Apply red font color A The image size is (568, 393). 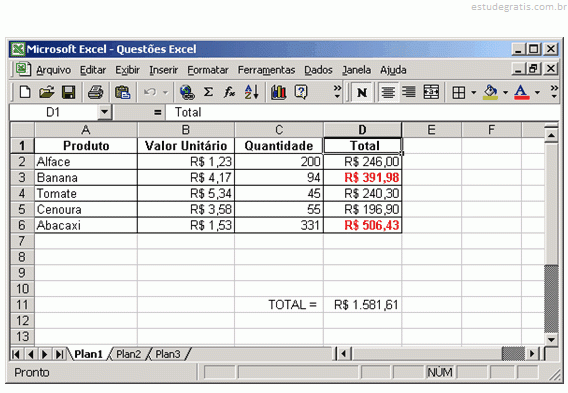point(522,92)
